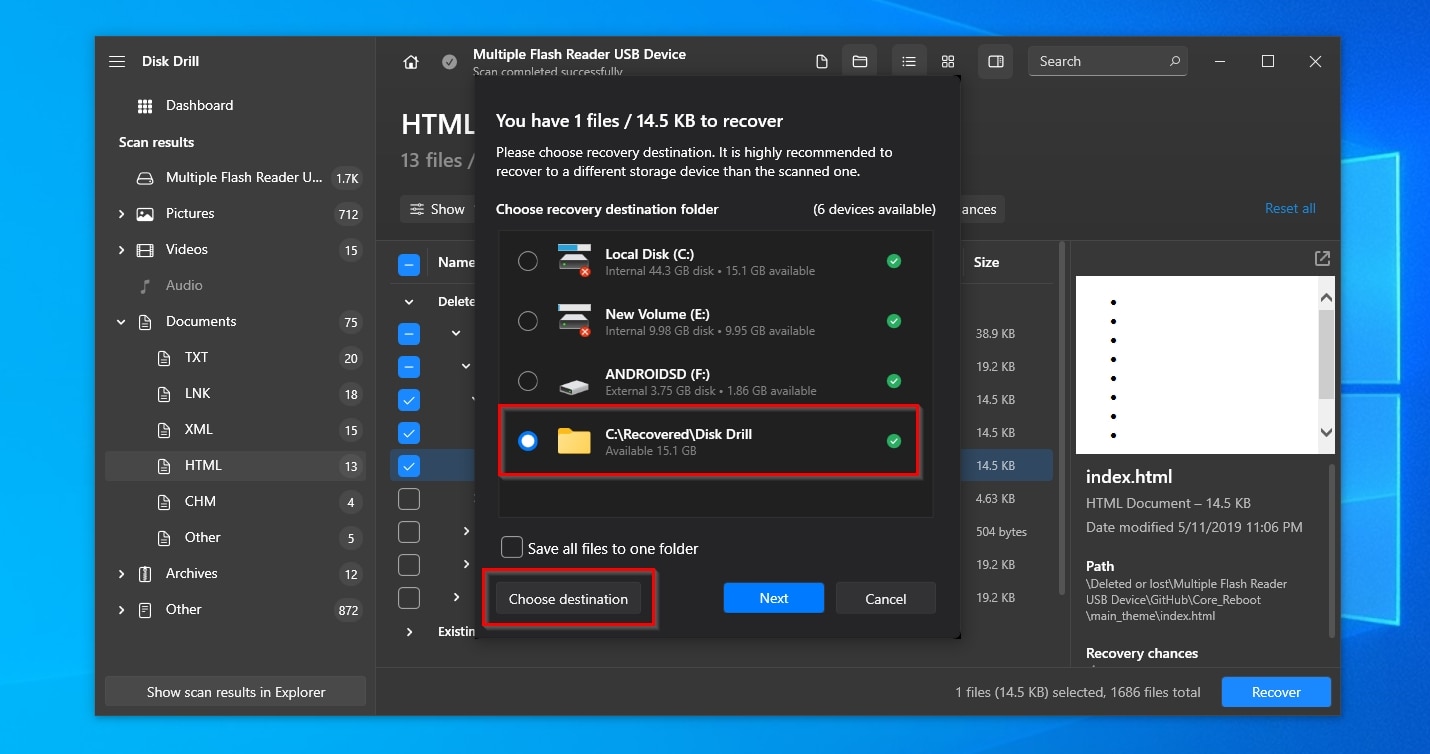Select ANDROIDSD (F:) radio button
Viewport: 1430px width, 754px height.
528,381
